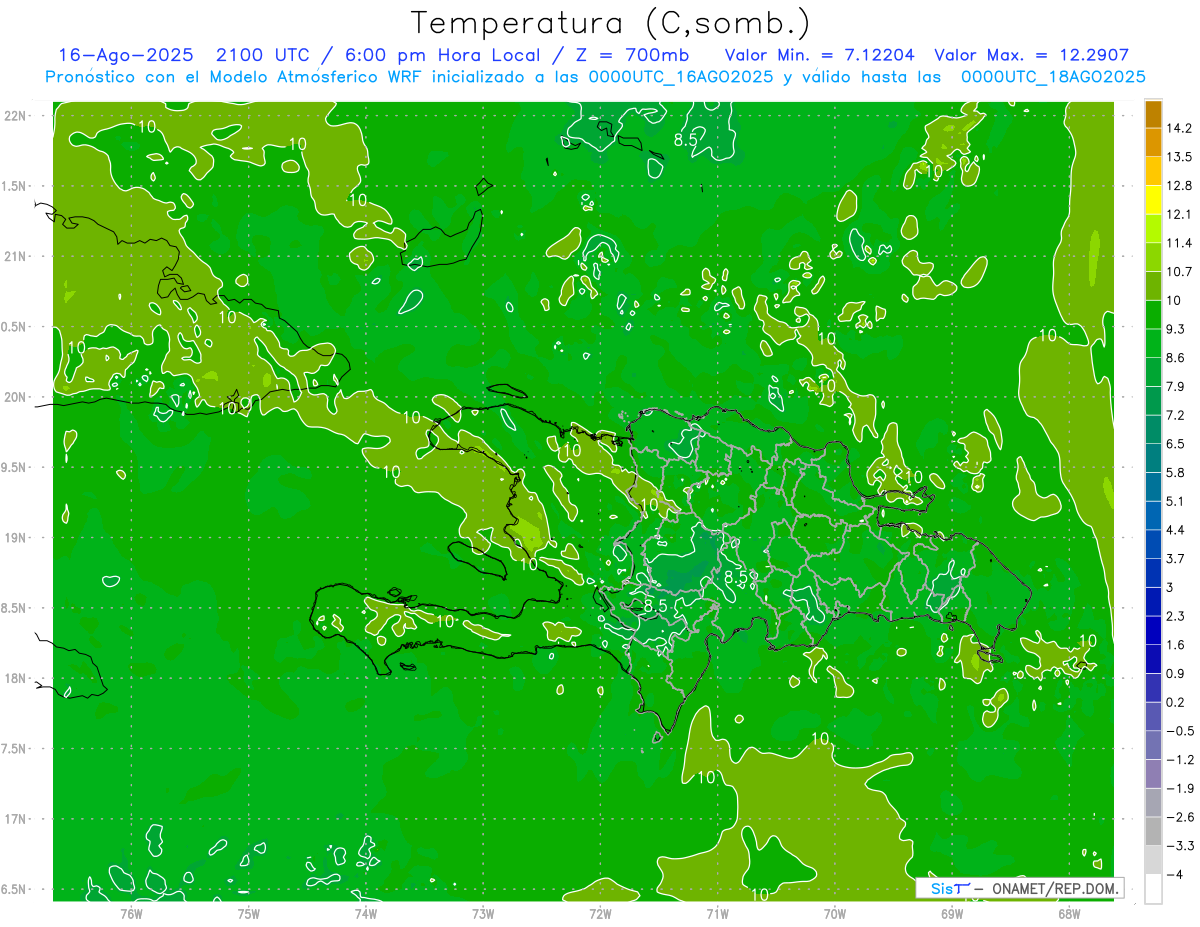Click the '0.9' color scale label

coord(1177,673)
